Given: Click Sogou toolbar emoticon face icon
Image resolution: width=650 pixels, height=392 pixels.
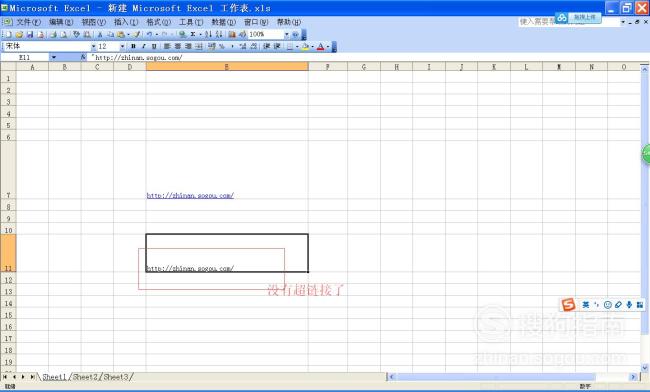Looking at the screenshot, I should pos(608,305).
